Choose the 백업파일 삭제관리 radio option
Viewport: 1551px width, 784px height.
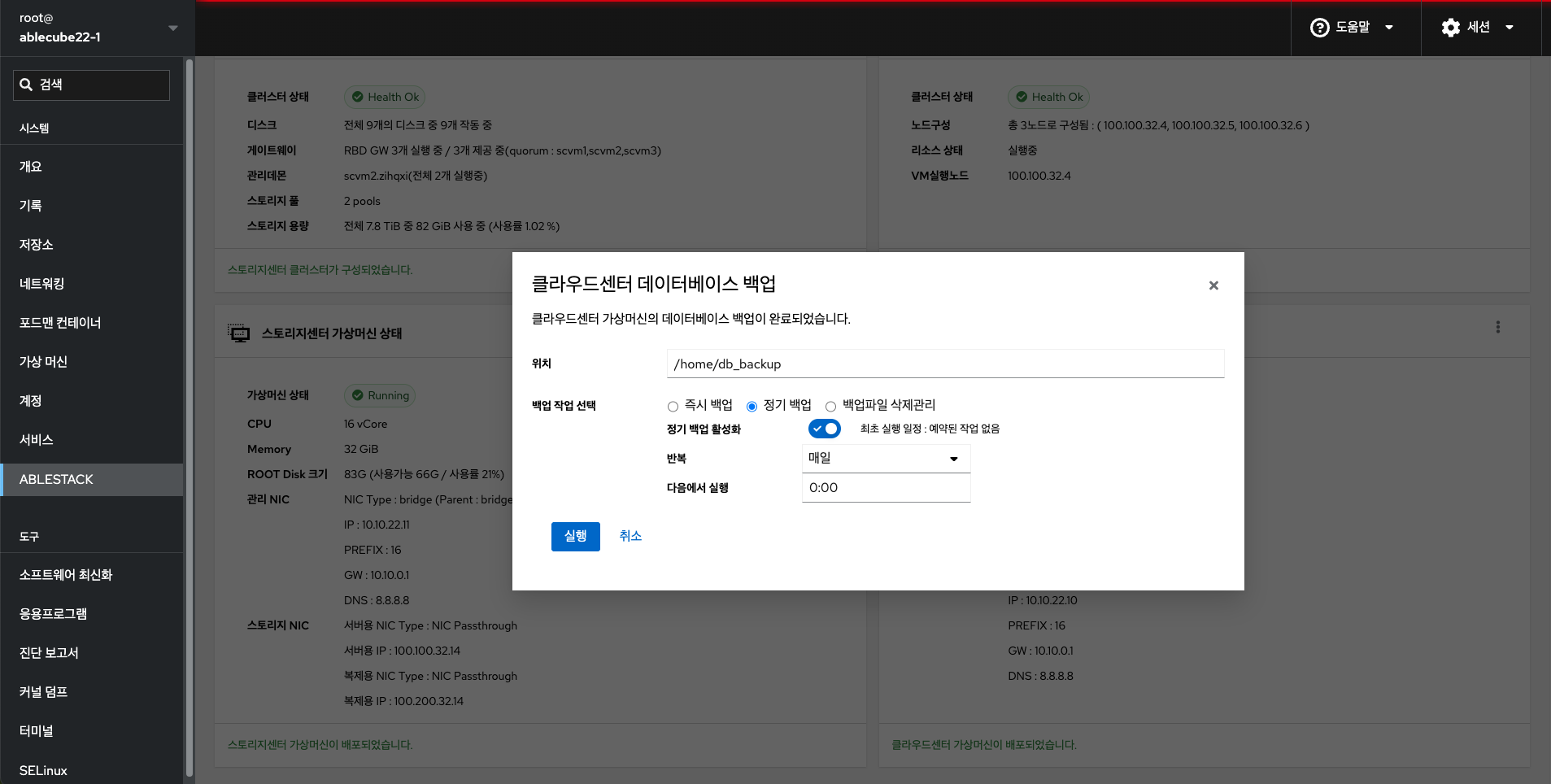(830, 407)
